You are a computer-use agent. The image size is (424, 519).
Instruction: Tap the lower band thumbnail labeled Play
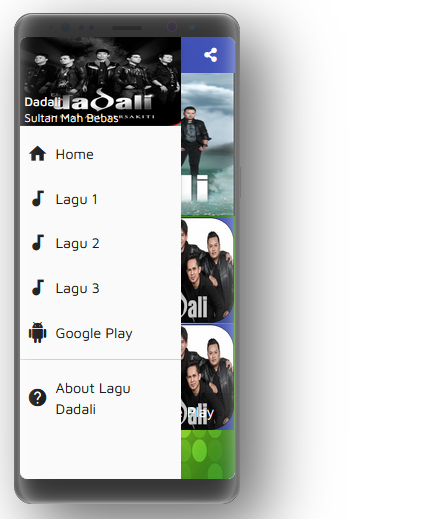[x=208, y=377]
